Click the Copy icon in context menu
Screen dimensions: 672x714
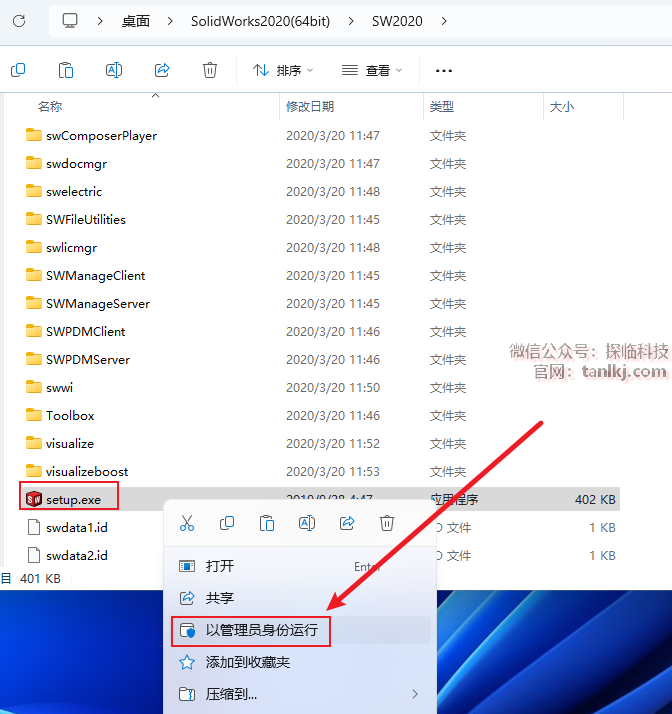(x=227, y=523)
